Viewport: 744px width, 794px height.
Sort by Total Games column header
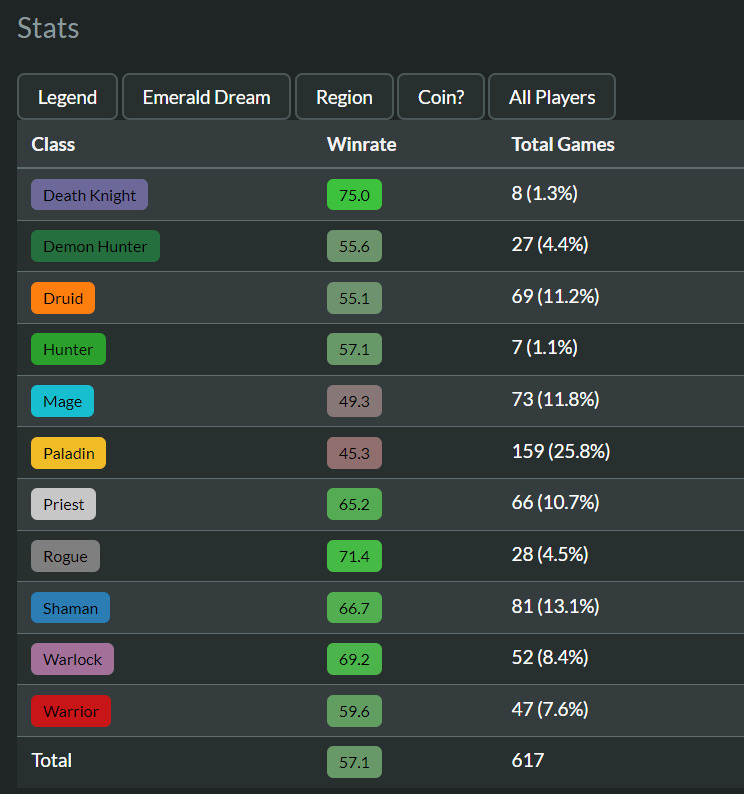pyautogui.click(x=562, y=144)
